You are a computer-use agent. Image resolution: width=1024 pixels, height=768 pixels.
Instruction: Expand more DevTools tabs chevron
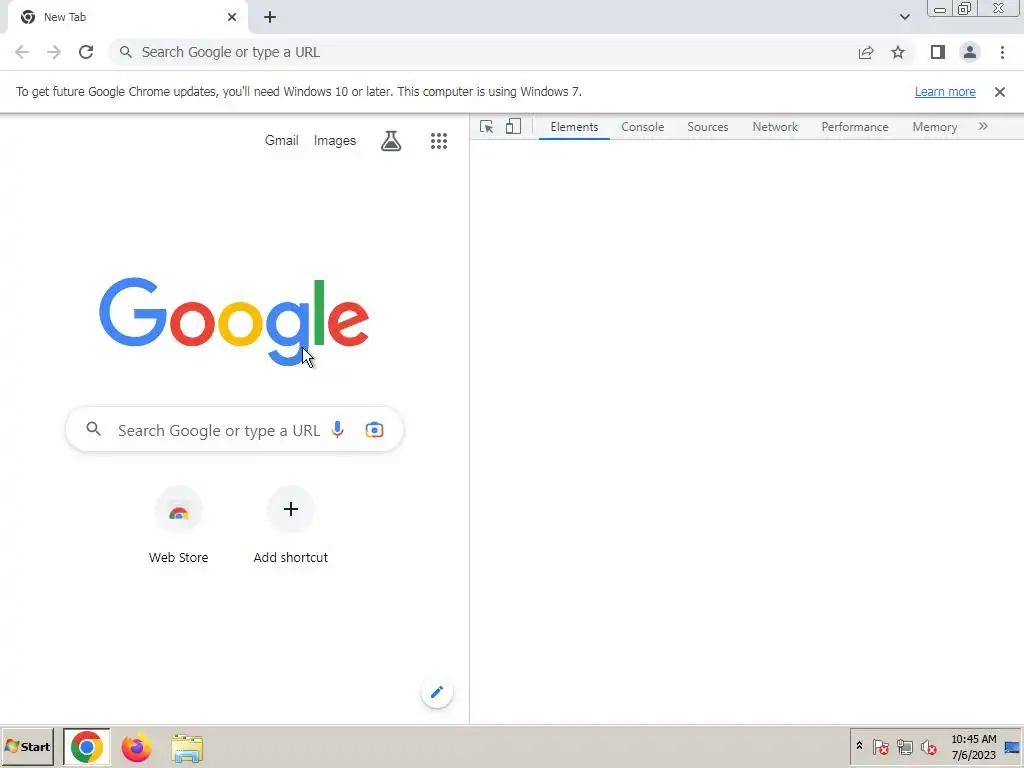[983, 126]
